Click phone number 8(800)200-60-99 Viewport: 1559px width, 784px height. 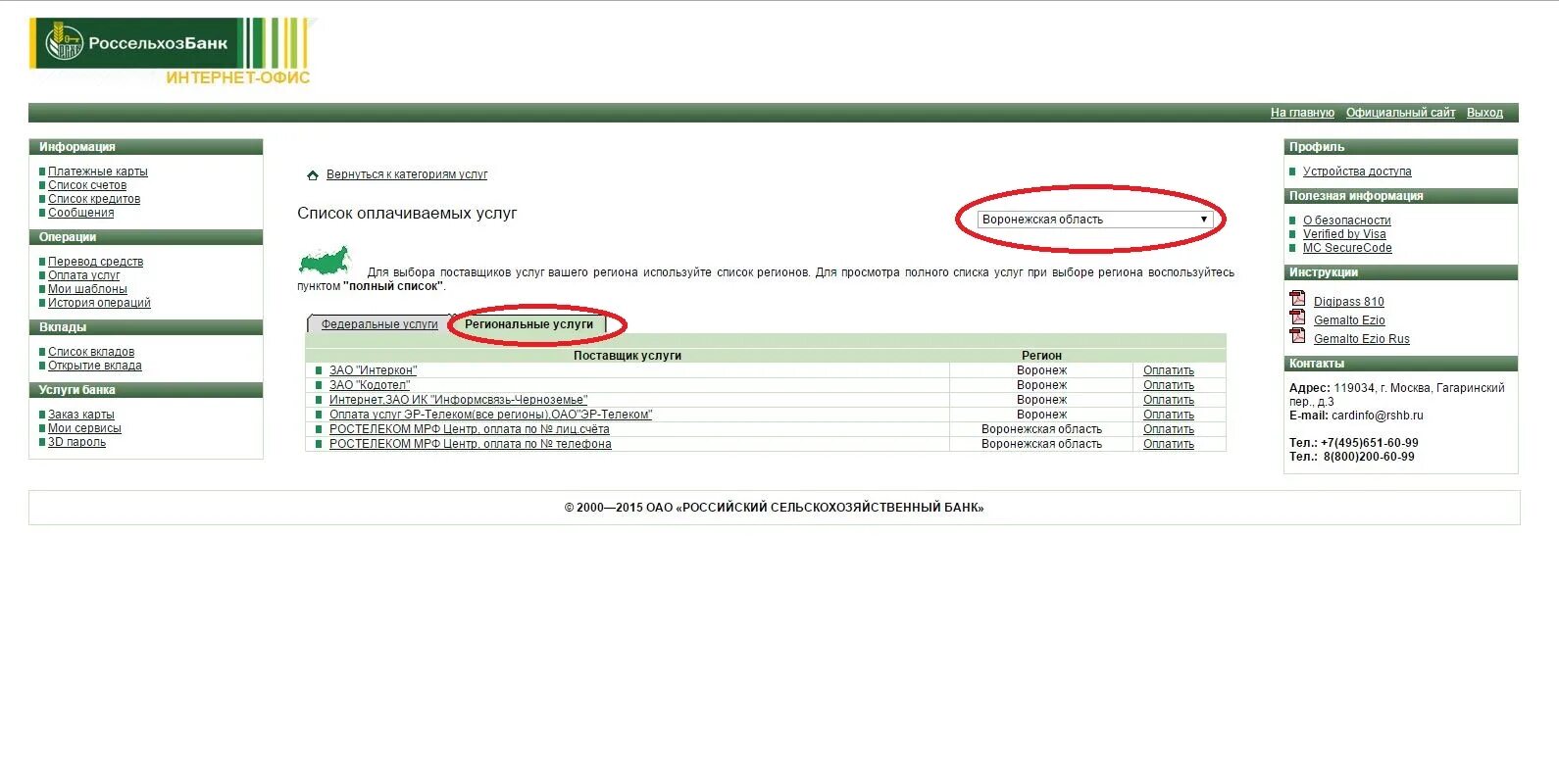click(1369, 457)
